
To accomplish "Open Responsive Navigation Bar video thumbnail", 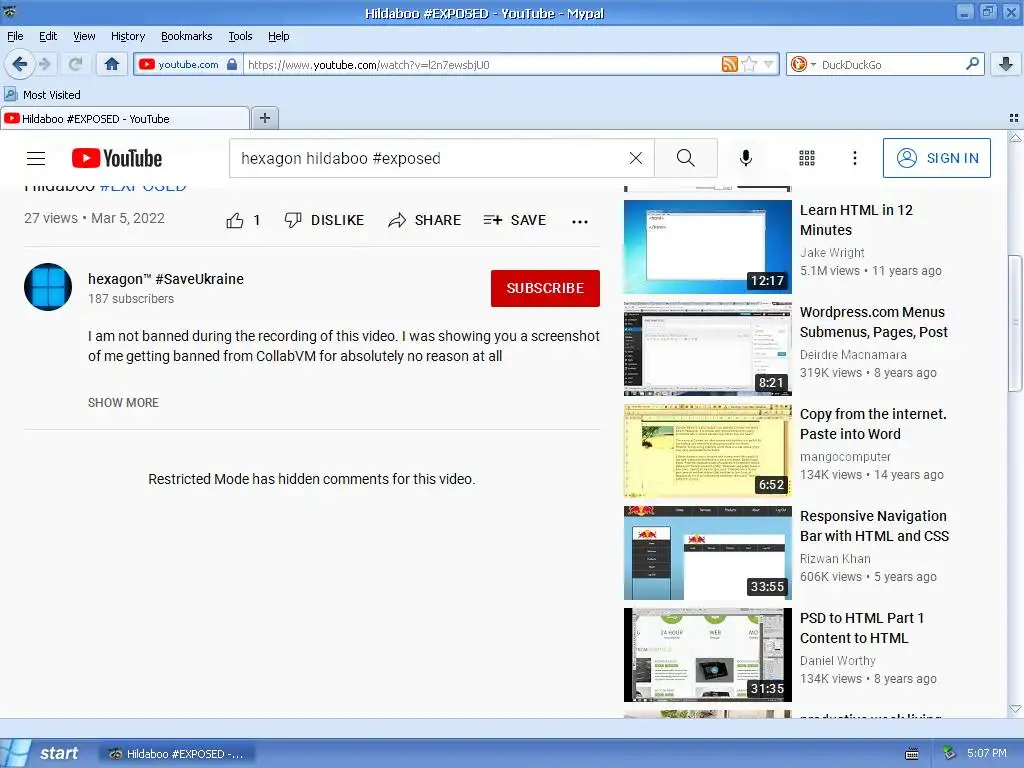I will (708, 552).
